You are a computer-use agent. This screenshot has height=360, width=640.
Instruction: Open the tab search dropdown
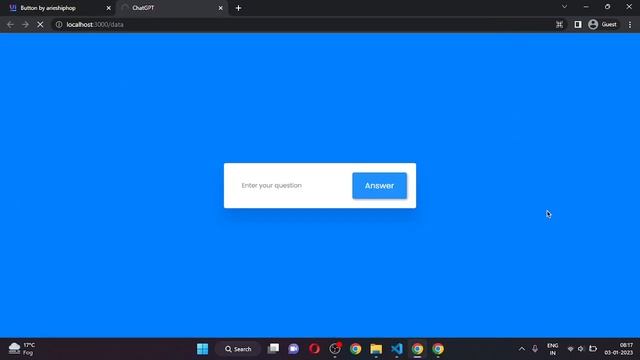(564, 7)
